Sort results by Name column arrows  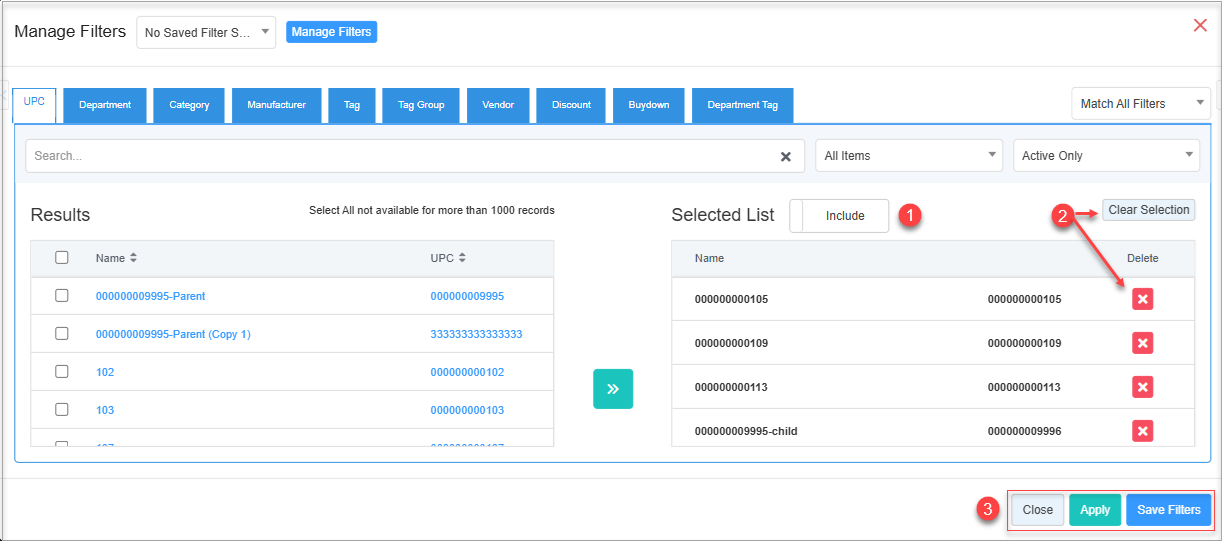point(133,258)
